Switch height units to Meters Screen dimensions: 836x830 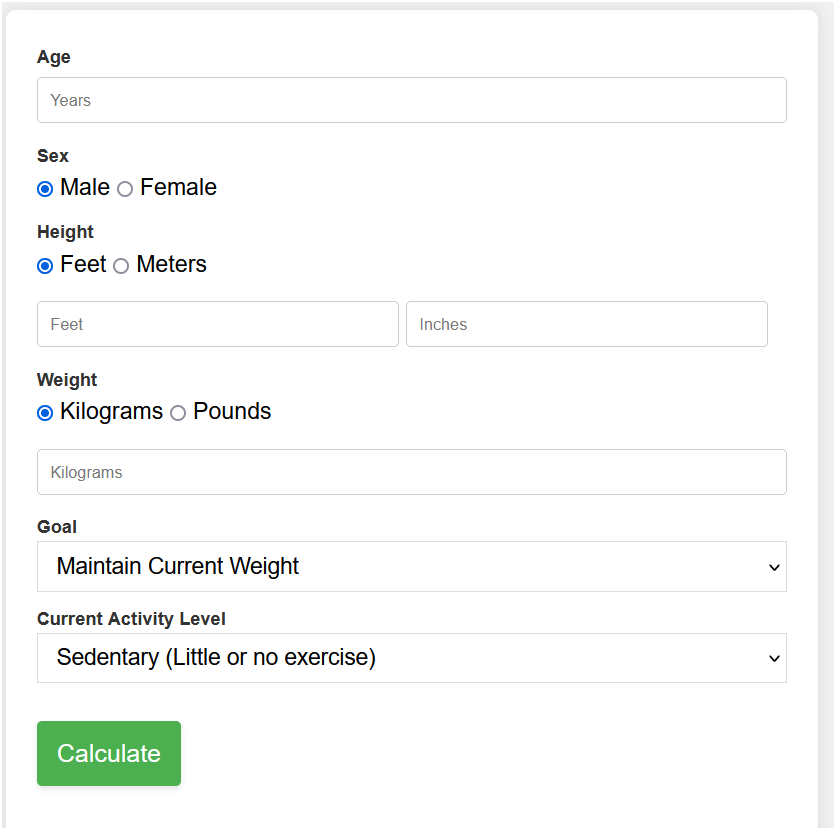[x=121, y=265]
